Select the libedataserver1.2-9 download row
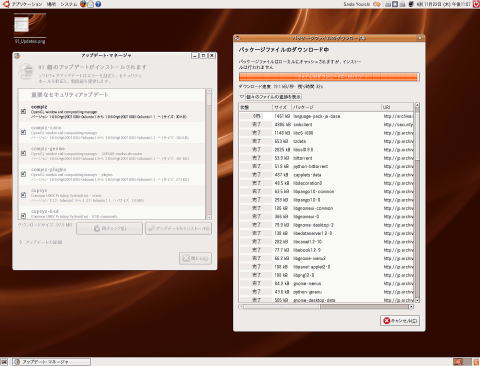This screenshot has width=480, height=366. [326, 233]
